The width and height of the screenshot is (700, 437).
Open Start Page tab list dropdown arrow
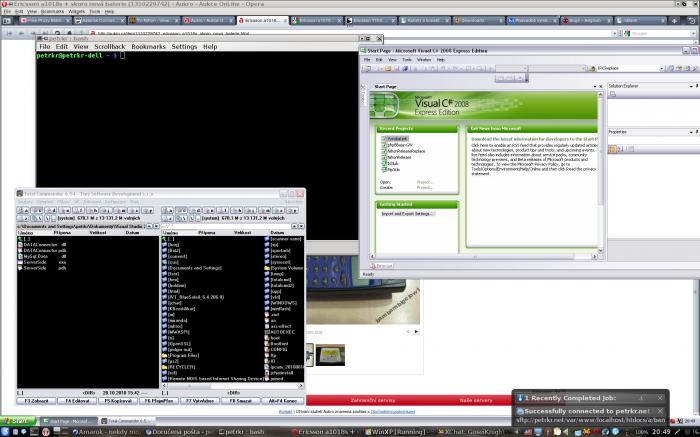595,87
